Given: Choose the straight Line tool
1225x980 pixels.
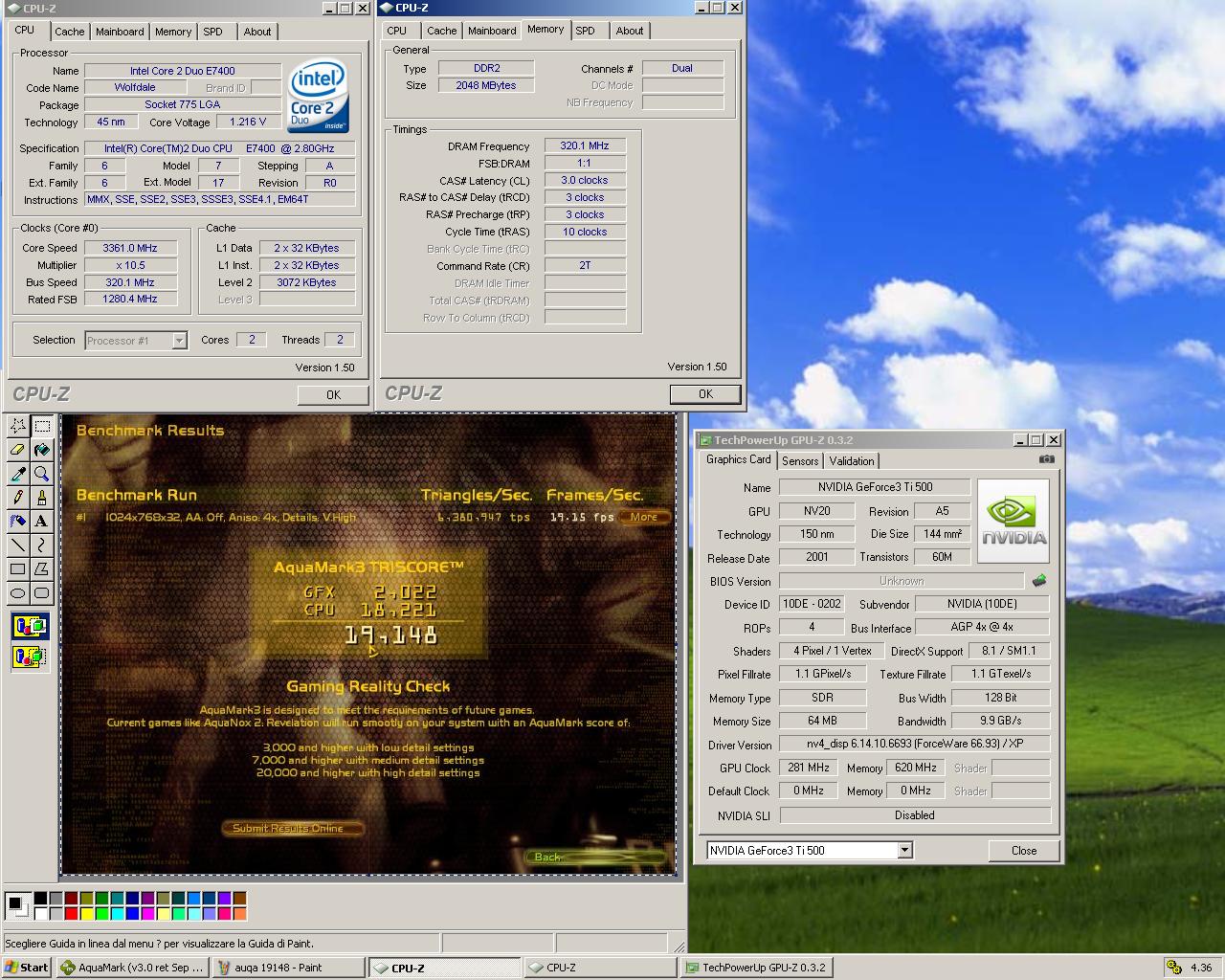Looking at the screenshot, I should tap(17, 546).
